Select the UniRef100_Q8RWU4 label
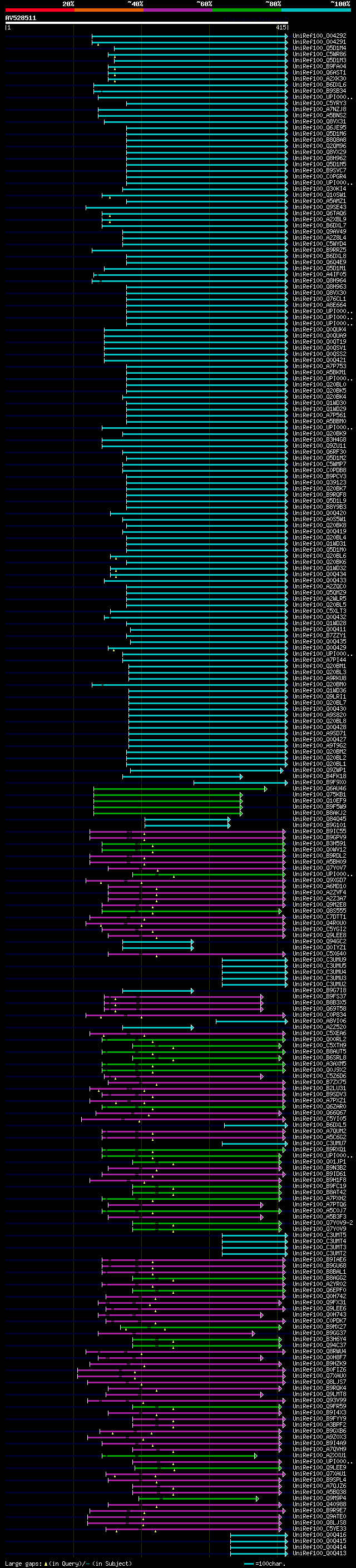 [x=319, y=1351]
